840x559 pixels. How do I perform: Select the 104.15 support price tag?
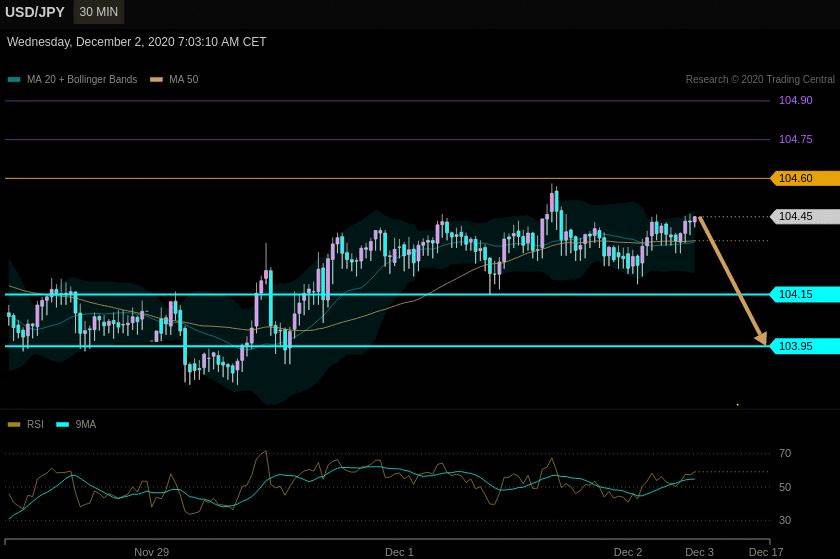[805, 294]
